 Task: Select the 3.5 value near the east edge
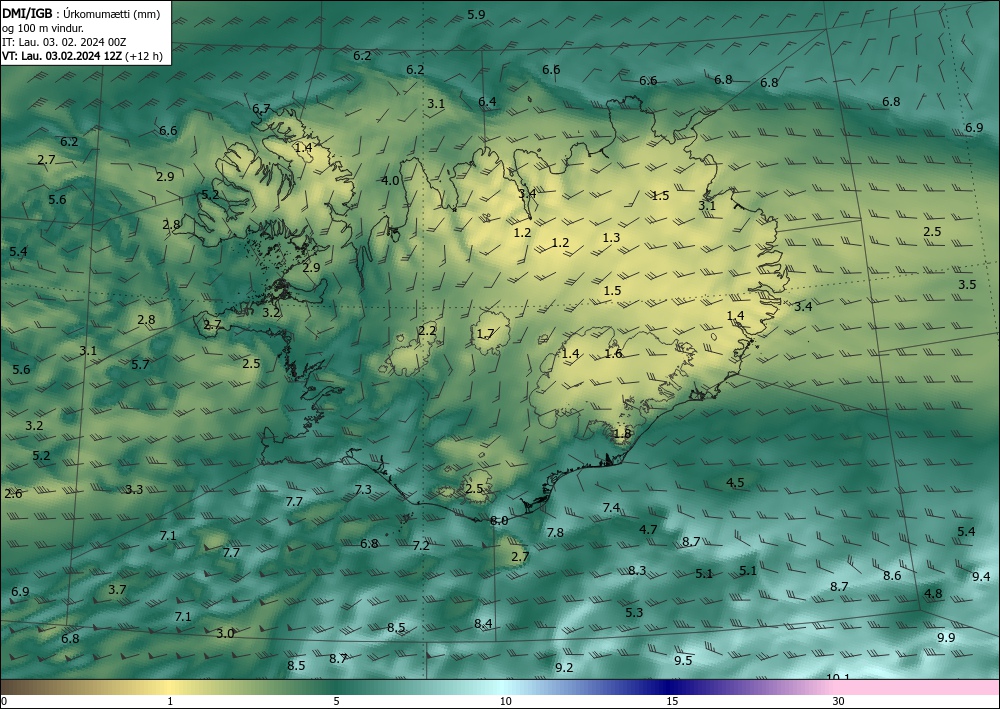click(x=967, y=284)
